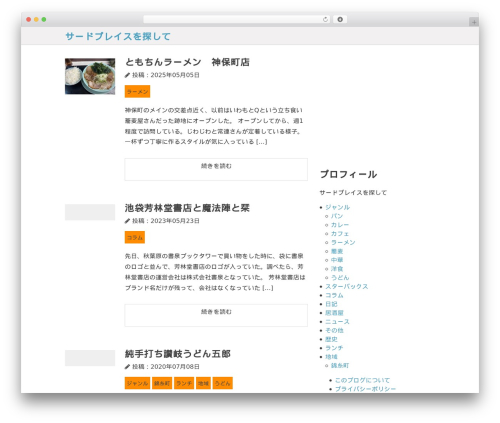Click the sidebar profile text サードプレイスを探して
This screenshot has height=423, width=500.
(x=353, y=193)
